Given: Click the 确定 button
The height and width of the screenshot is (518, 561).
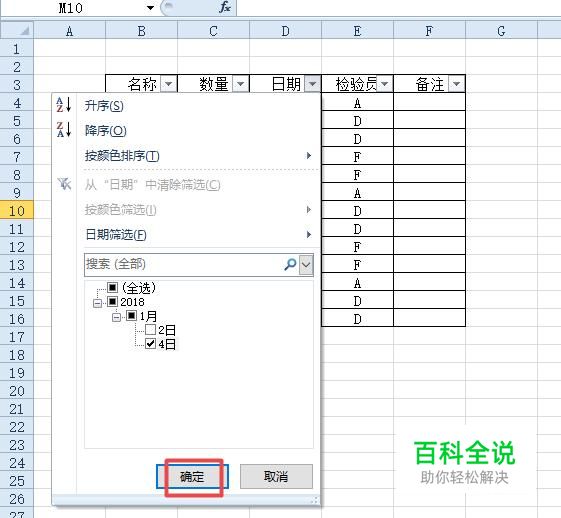Looking at the screenshot, I should coord(192,477).
